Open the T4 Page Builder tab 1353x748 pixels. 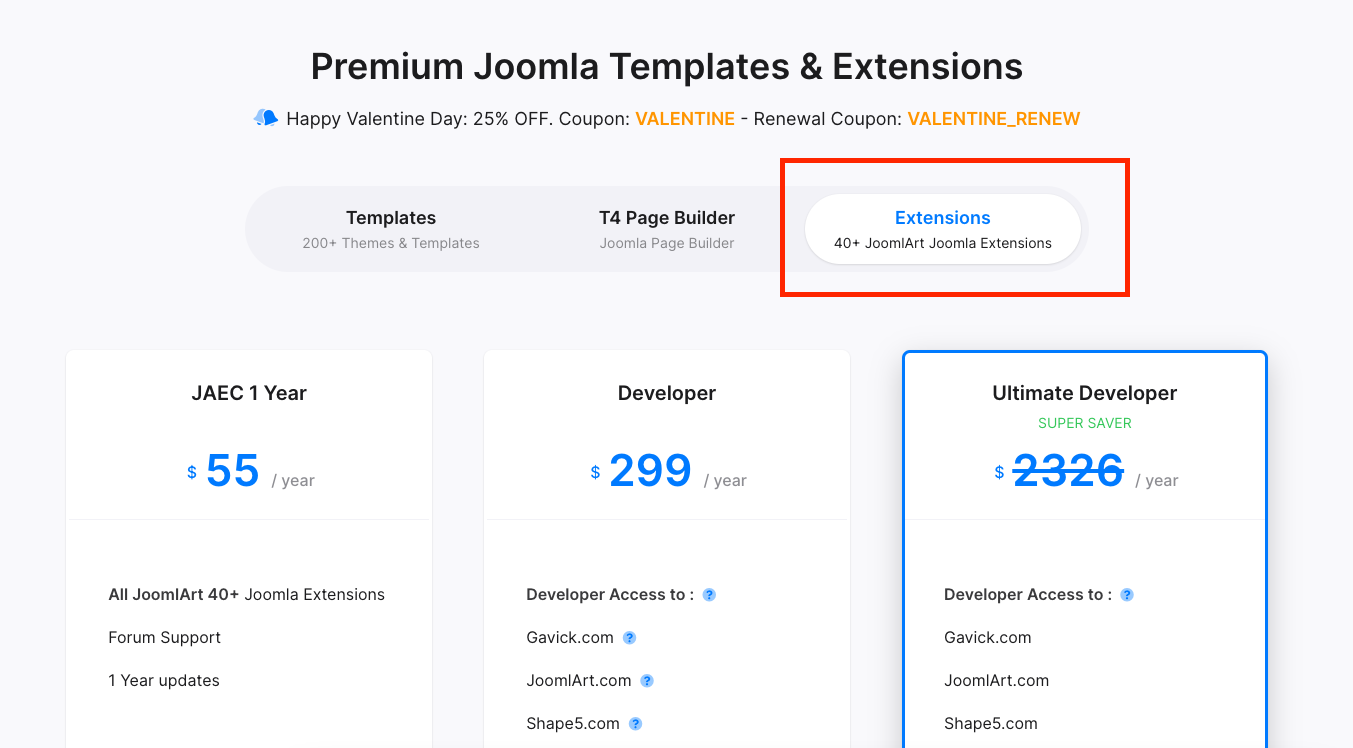coord(667,229)
